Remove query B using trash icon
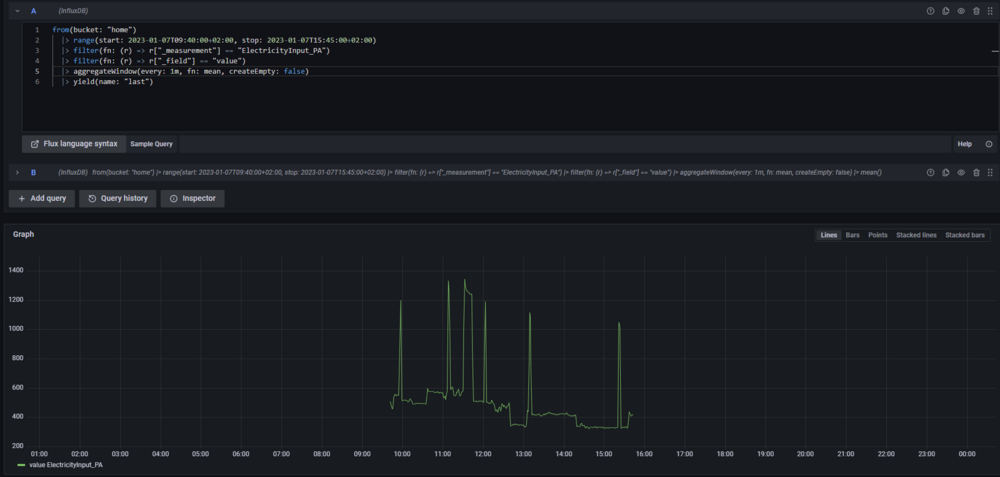 click(976, 172)
